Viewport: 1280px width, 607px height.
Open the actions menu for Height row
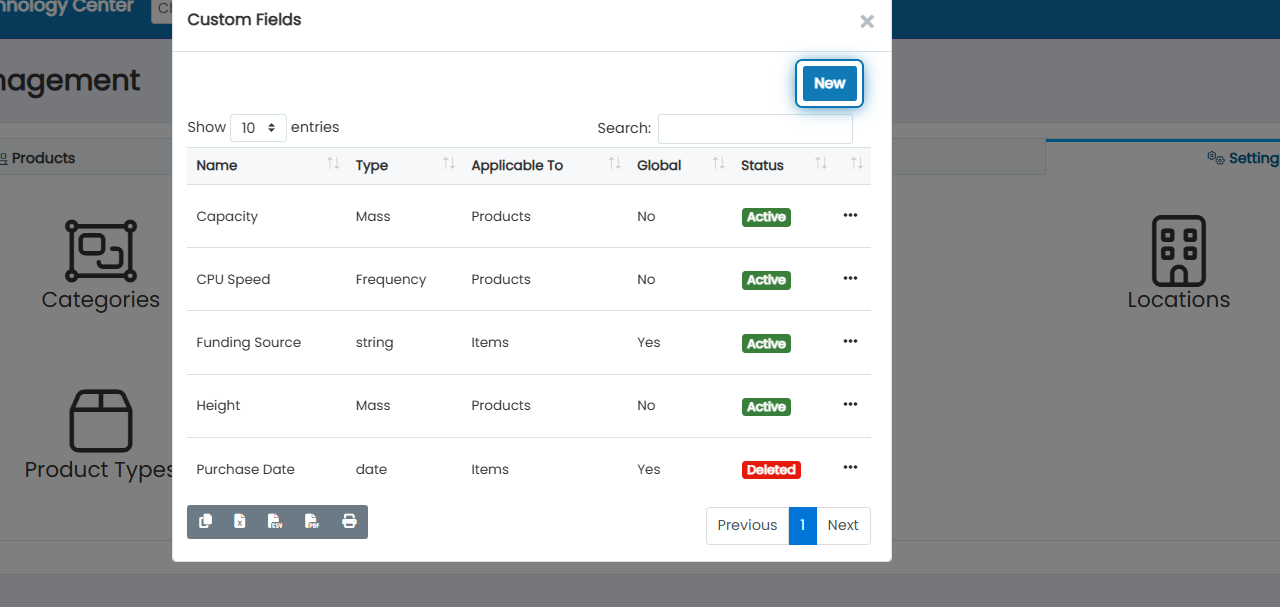coord(850,404)
